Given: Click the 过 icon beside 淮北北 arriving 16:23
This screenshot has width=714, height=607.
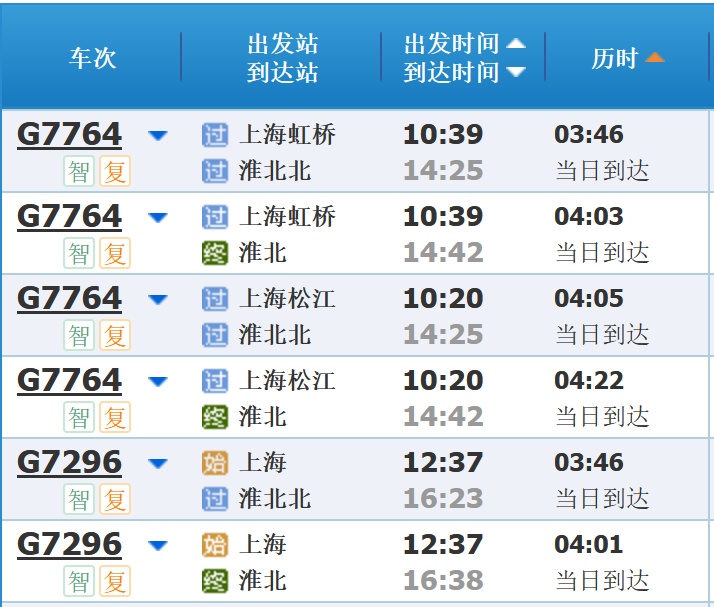Looking at the screenshot, I should click(x=215, y=498).
